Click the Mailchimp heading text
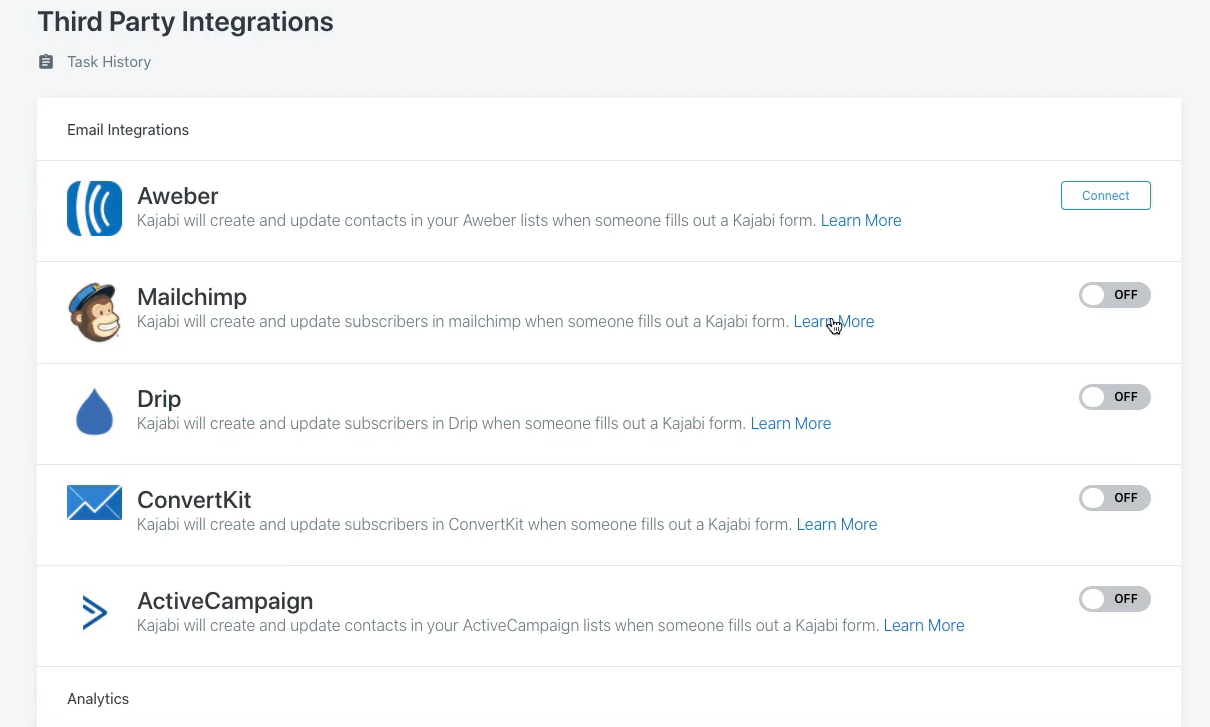1210x727 pixels. point(192,297)
